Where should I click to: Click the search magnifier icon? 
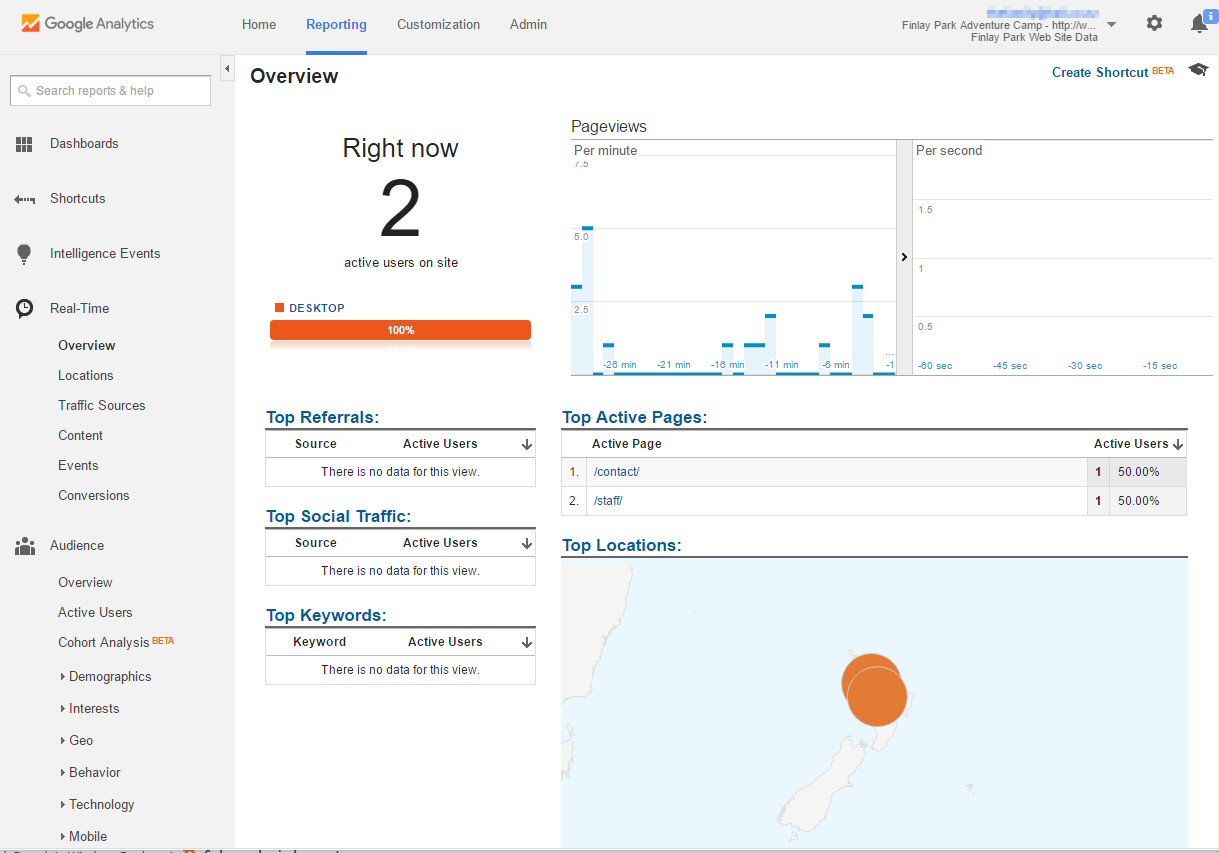point(24,91)
